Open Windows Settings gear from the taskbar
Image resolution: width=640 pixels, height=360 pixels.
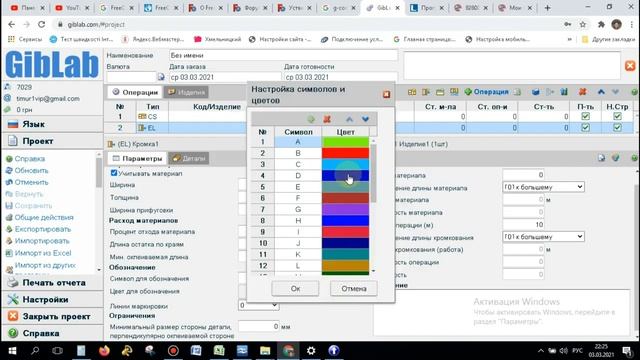pyautogui.click(x=311, y=351)
